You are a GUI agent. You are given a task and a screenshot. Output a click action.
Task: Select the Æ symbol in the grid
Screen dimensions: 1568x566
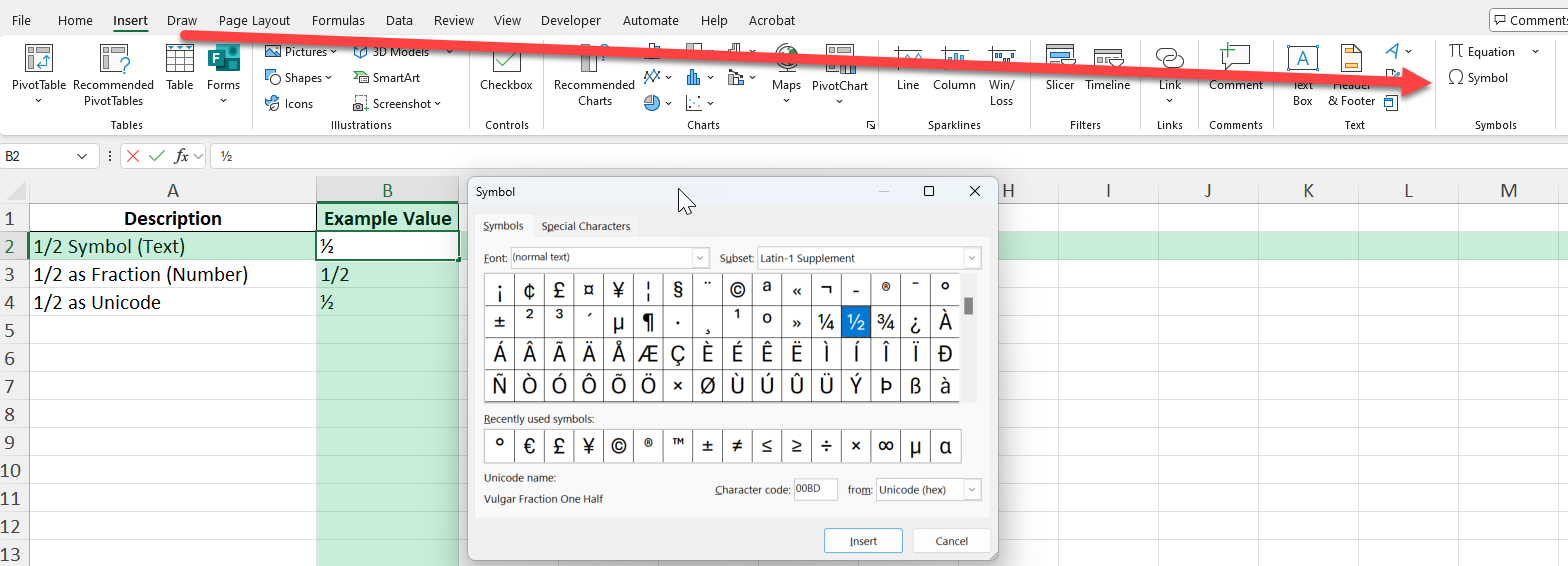tap(648, 353)
